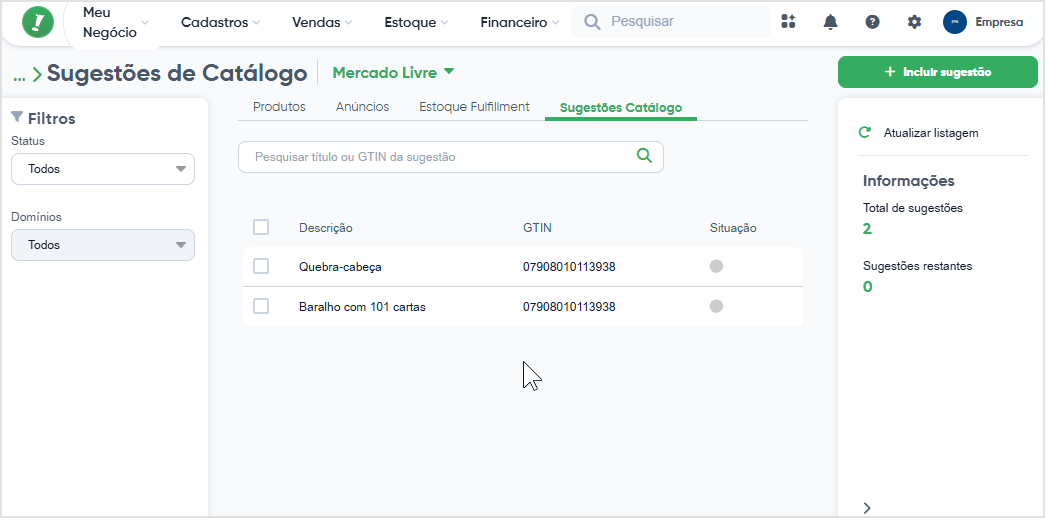Open the apps grid icon in the top bar

tap(788, 21)
